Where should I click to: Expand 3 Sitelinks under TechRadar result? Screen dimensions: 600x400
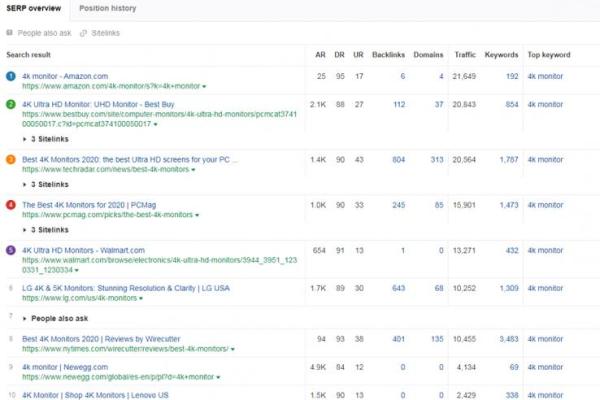coord(46,184)
